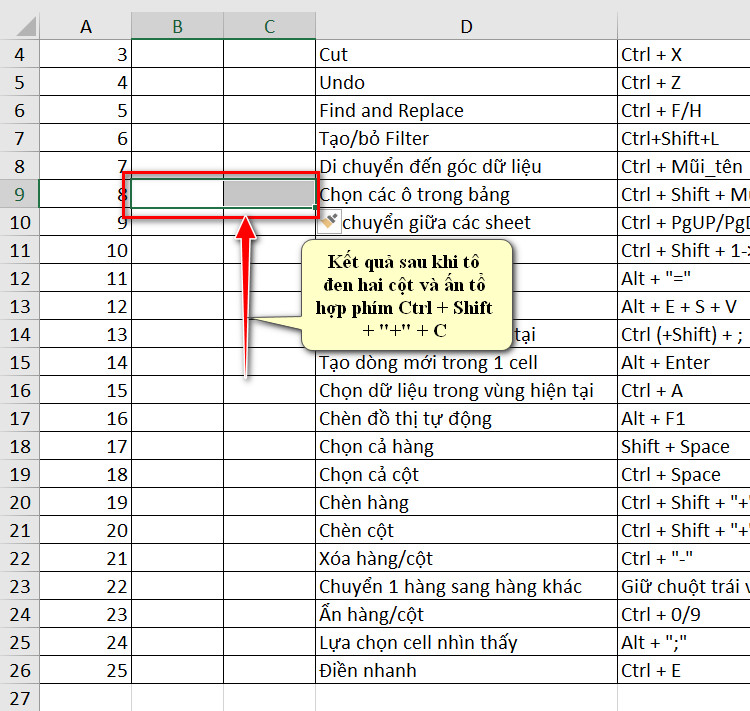Click empty cell B9 in selection
This screenshot has height=711, width=750.
177,194
